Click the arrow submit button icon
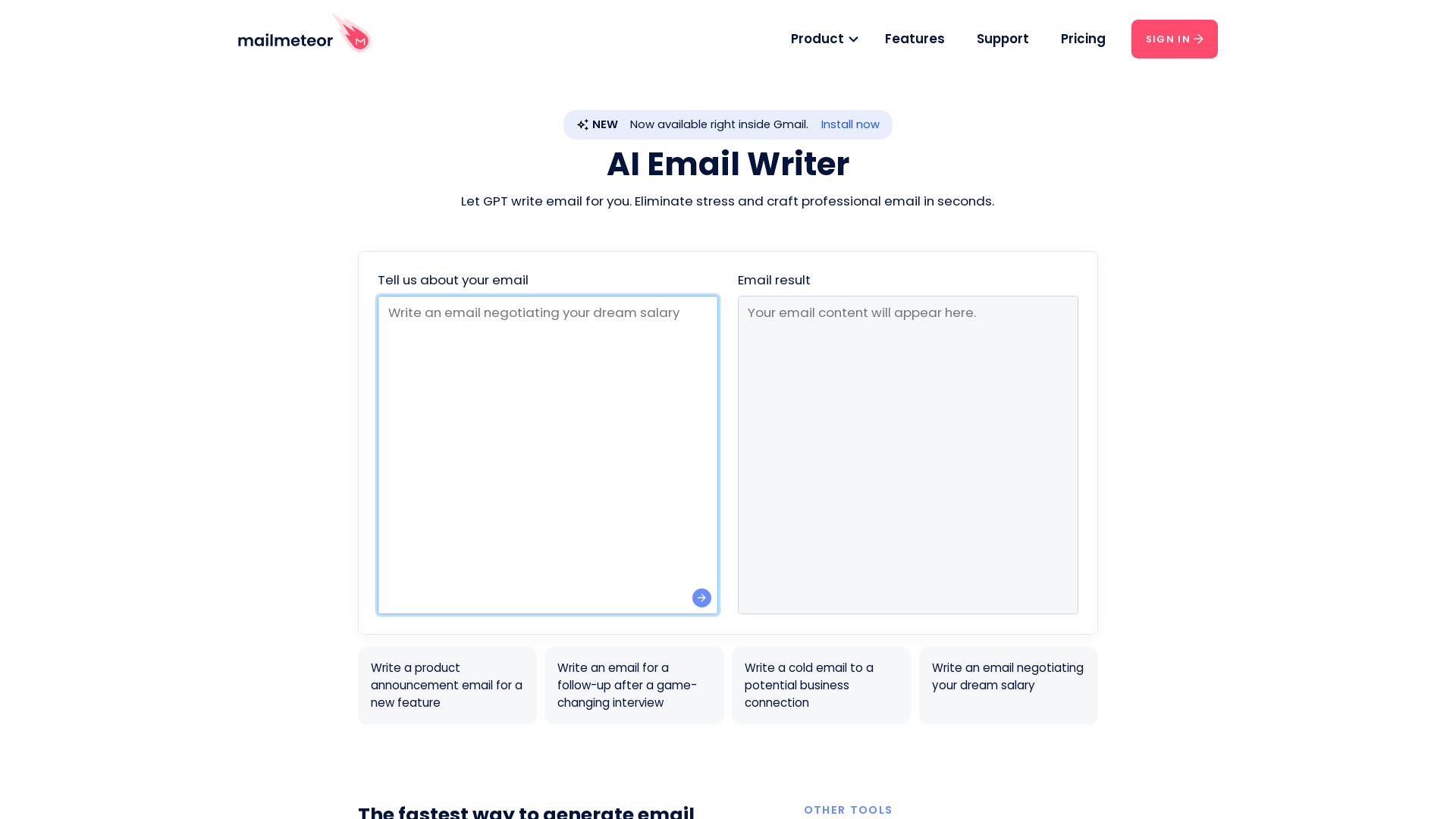The height and width of the screenshot is (819, 1456). [702, 598]
